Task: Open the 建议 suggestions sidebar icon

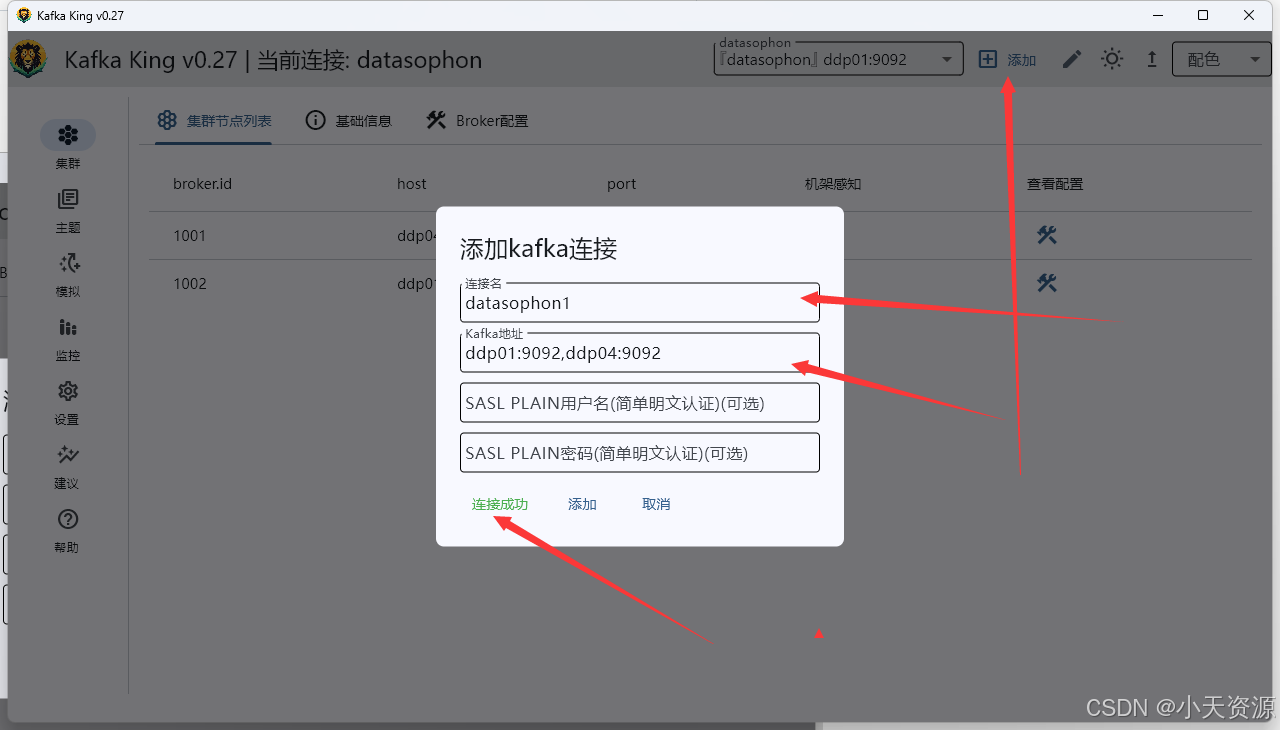Action: point(68,455)
